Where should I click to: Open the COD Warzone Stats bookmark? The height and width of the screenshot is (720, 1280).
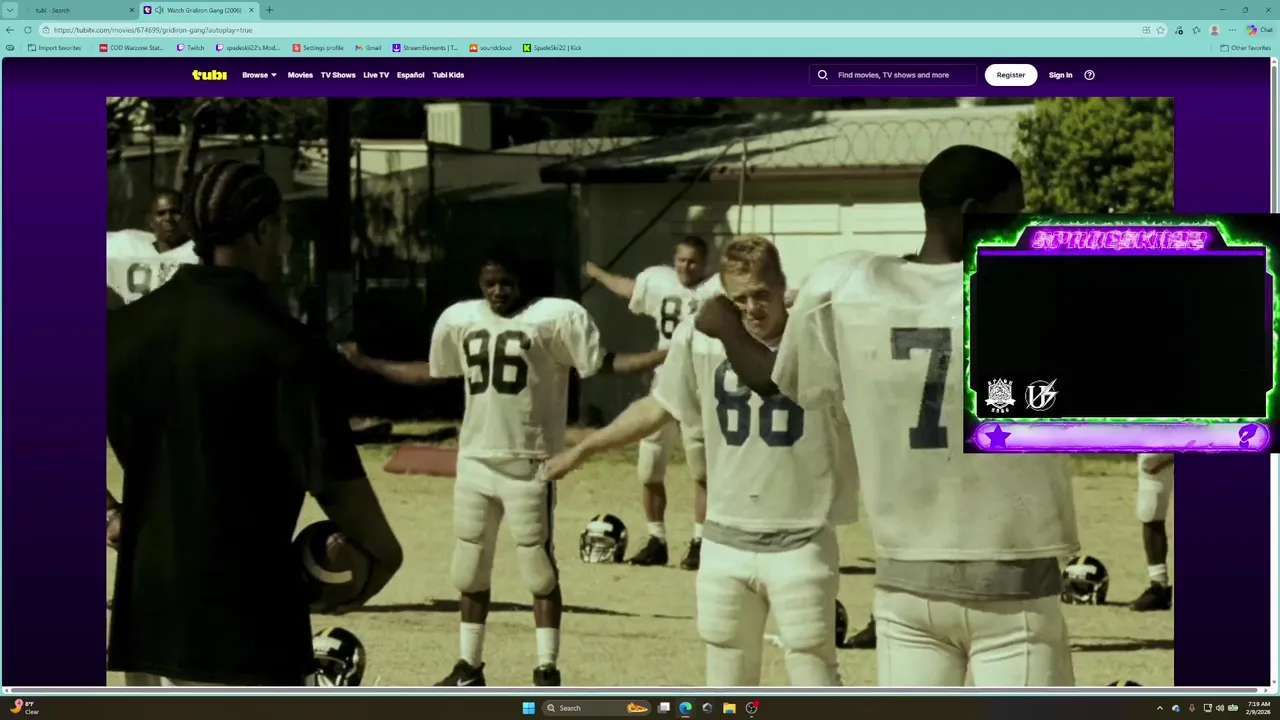[131, 48]
